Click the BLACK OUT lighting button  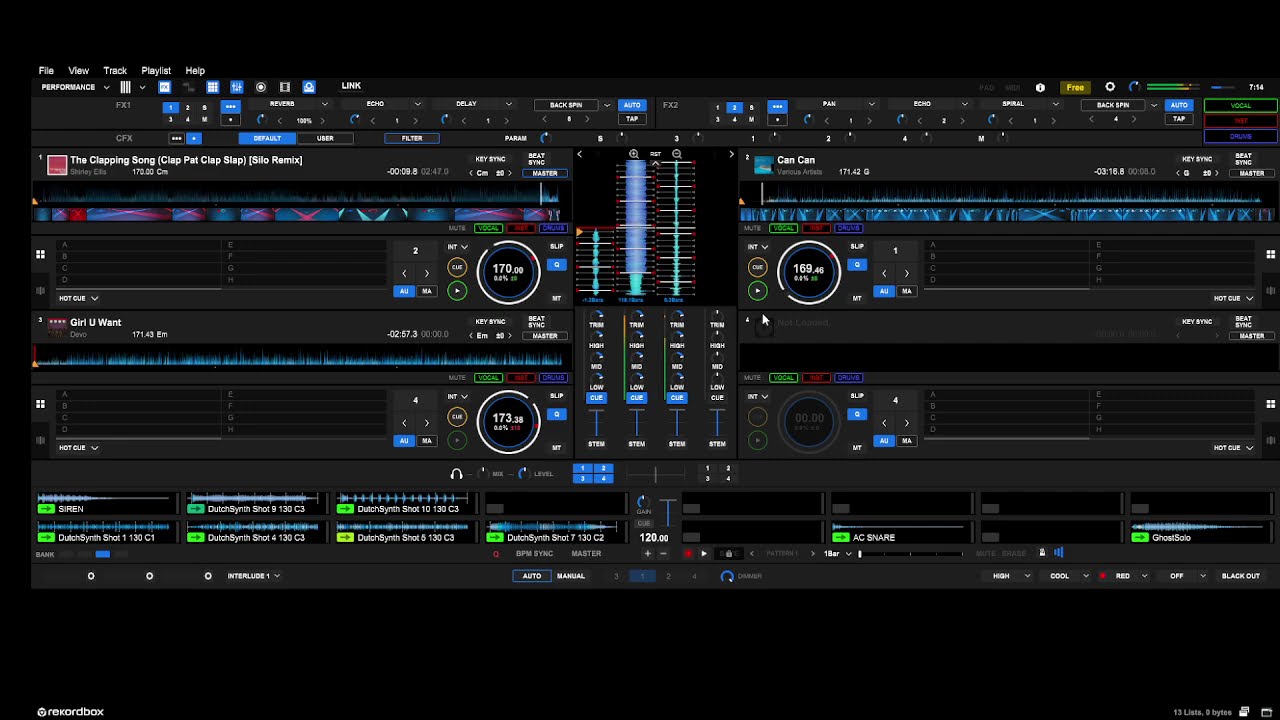(1241, 576)
